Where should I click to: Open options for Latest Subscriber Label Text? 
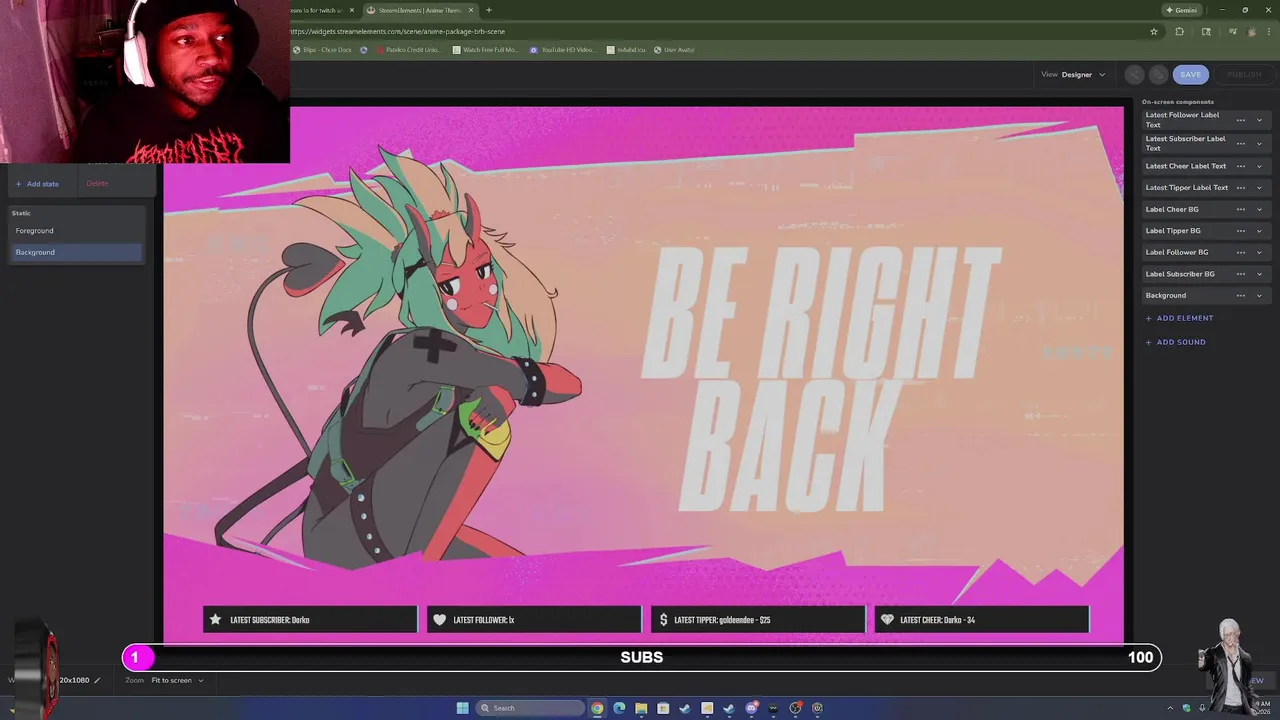click(x=1240, y=143)
